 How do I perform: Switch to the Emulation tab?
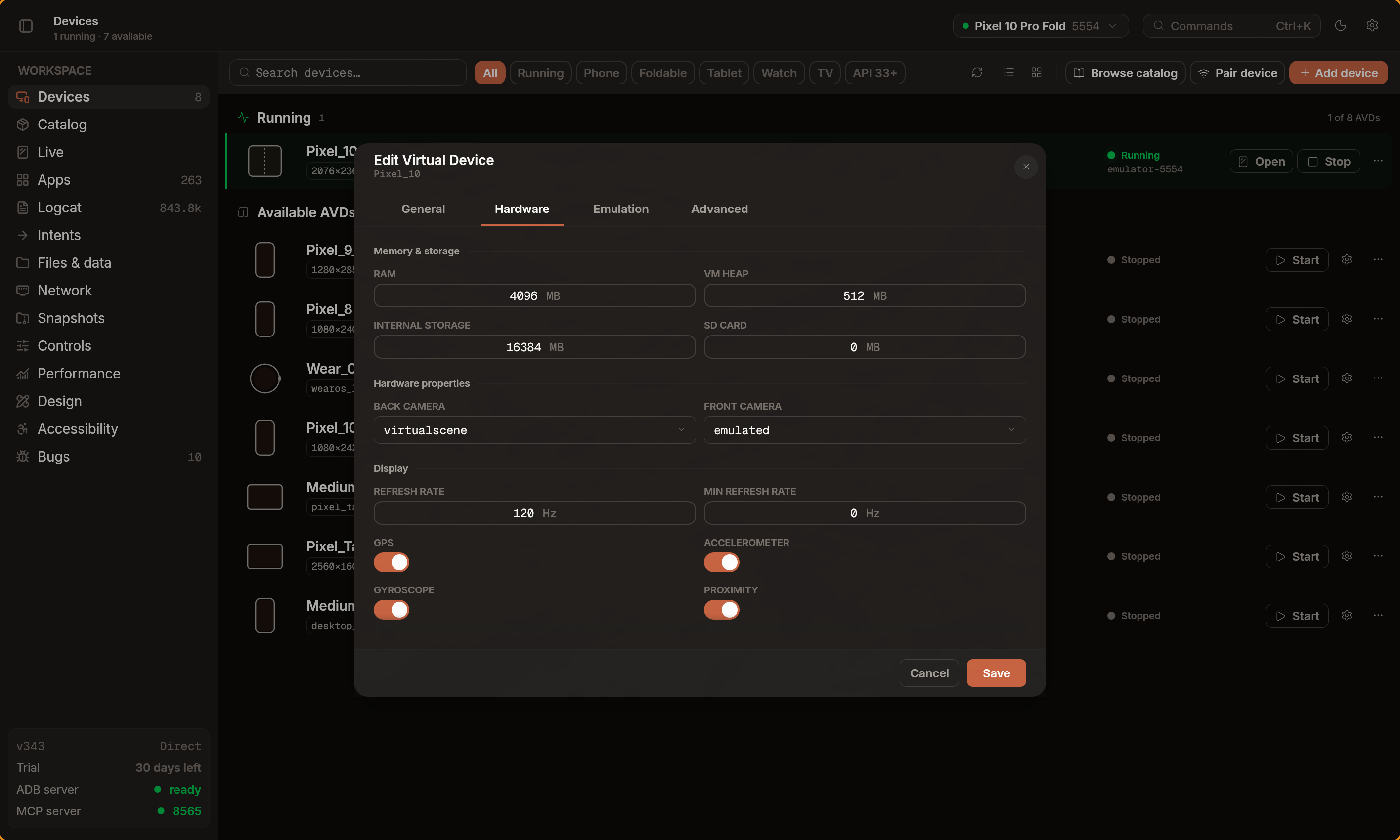coord(620,209)
